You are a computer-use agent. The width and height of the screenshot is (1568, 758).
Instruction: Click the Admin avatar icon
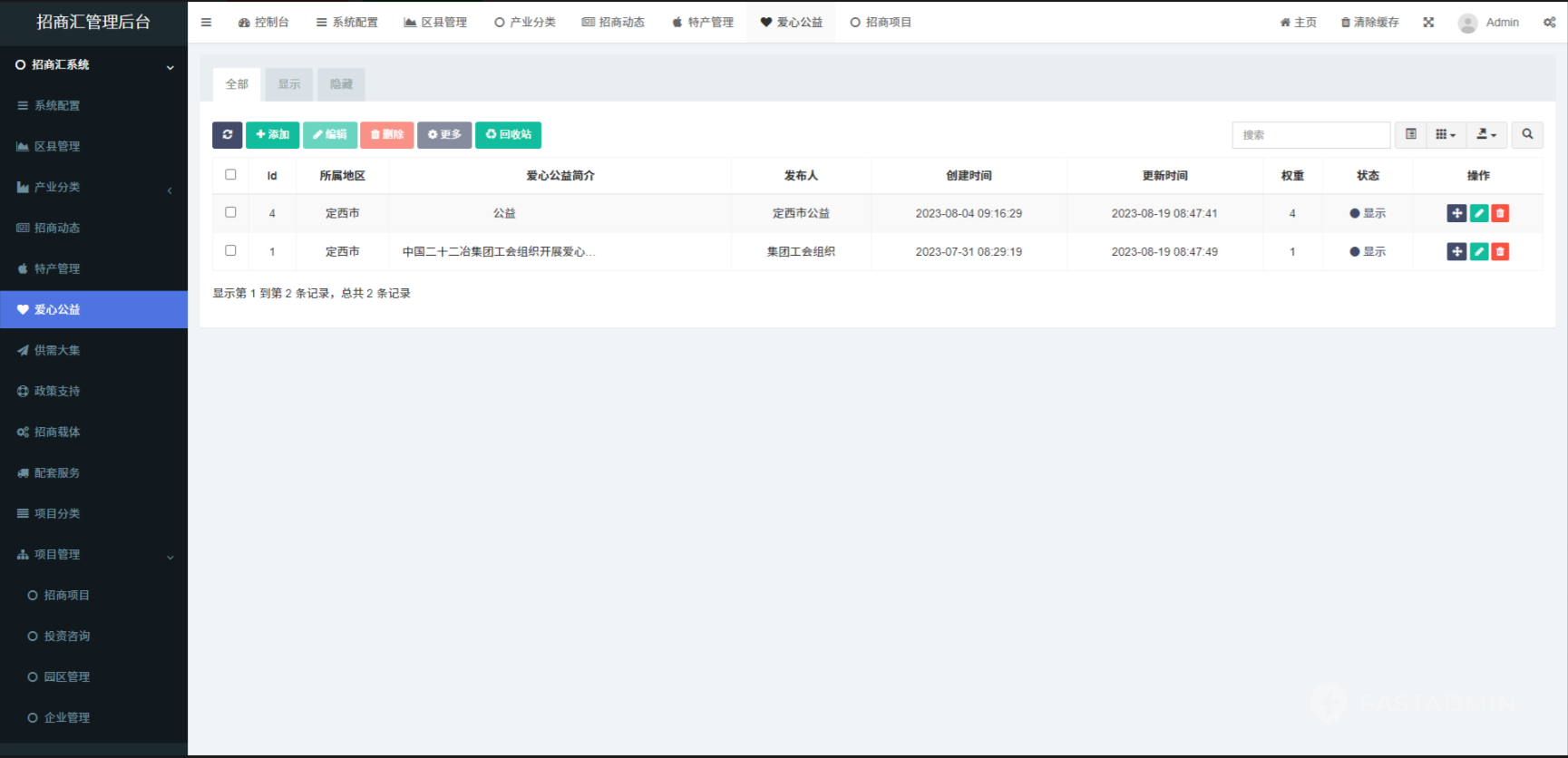(1467, 23)
